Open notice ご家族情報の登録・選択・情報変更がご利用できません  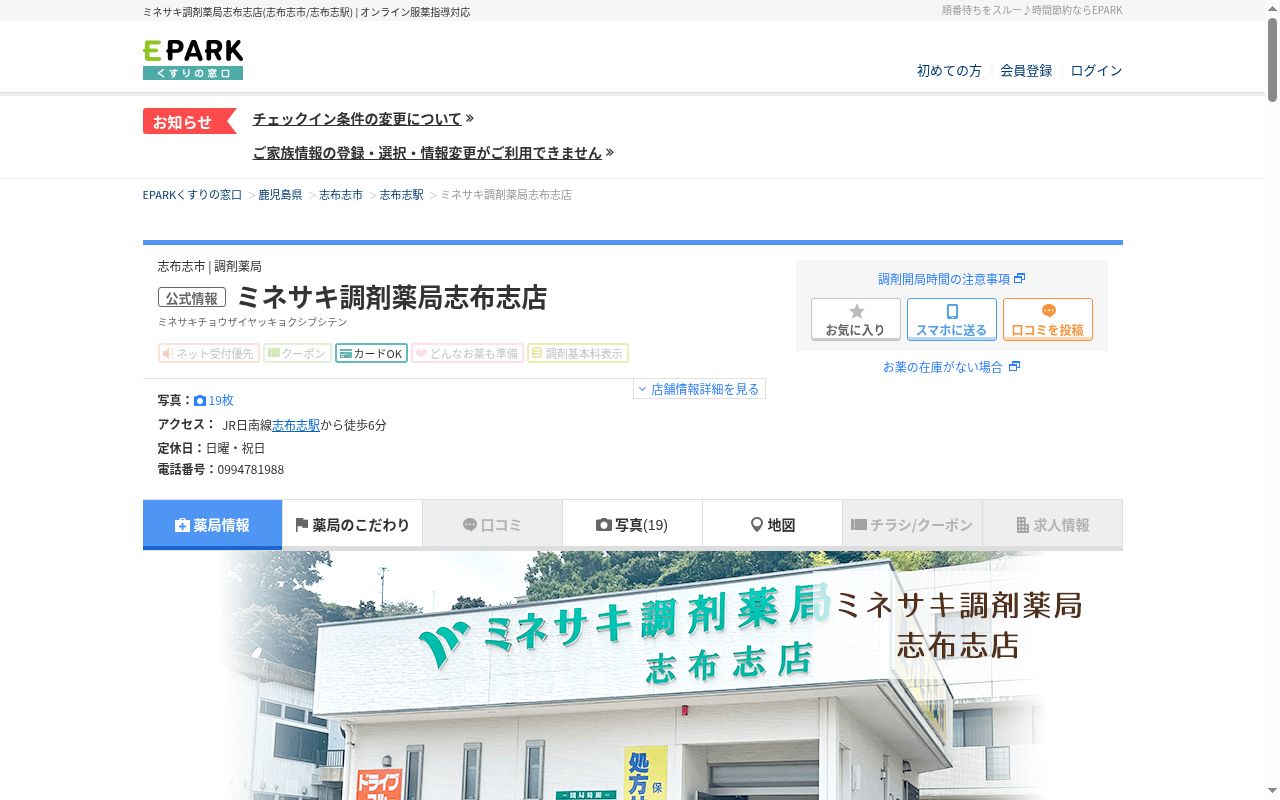pyautogui.click(x=427, y=153)
